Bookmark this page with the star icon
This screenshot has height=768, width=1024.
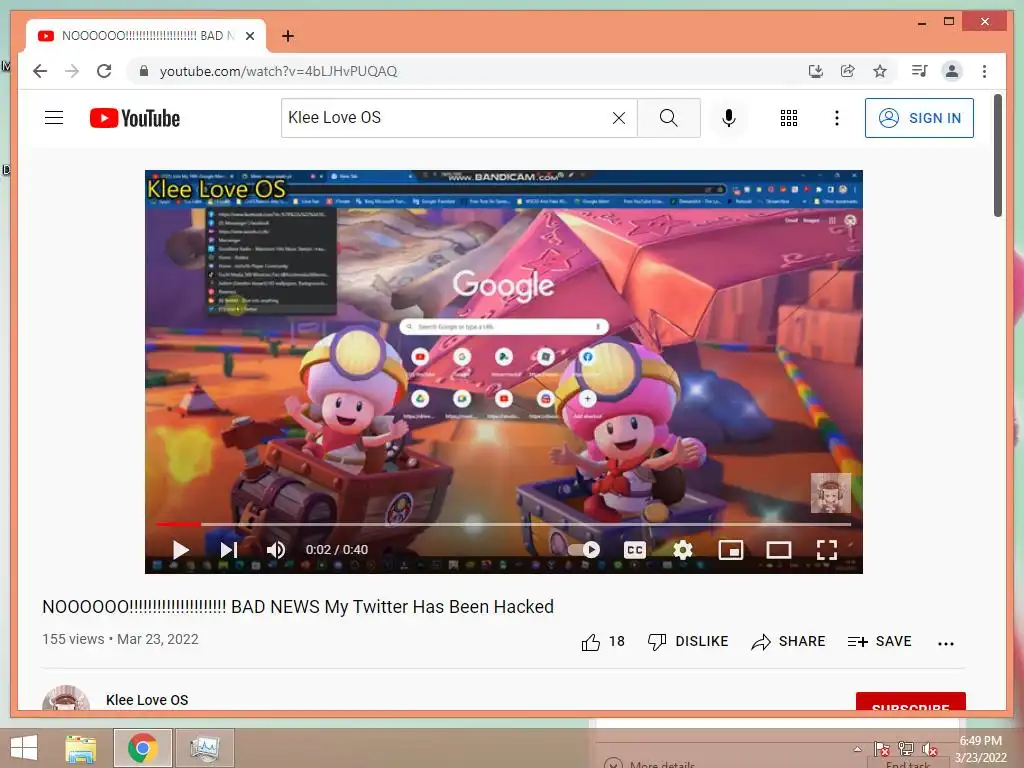click(880, 71)
